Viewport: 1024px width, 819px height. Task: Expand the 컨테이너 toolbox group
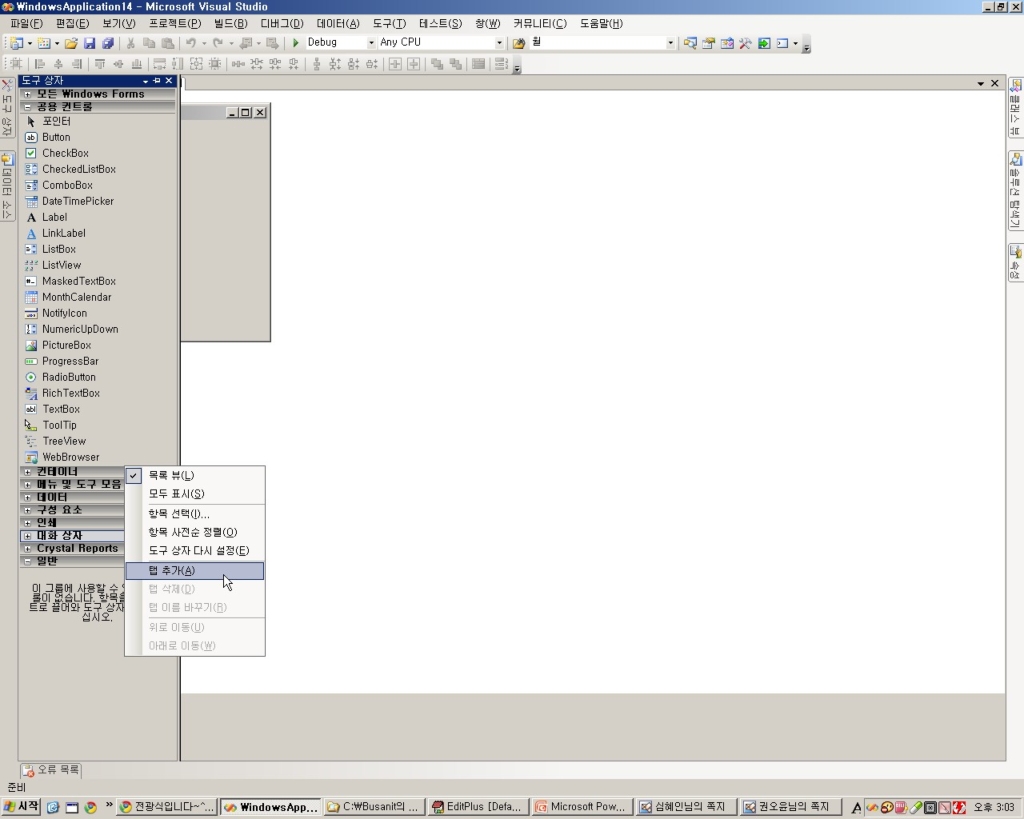click(x=27, y=472)
